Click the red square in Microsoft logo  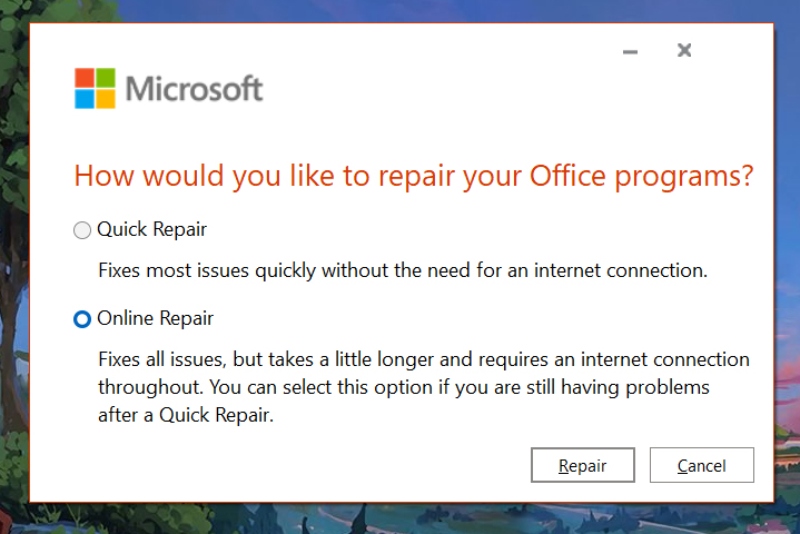click(x=85, y=78)
